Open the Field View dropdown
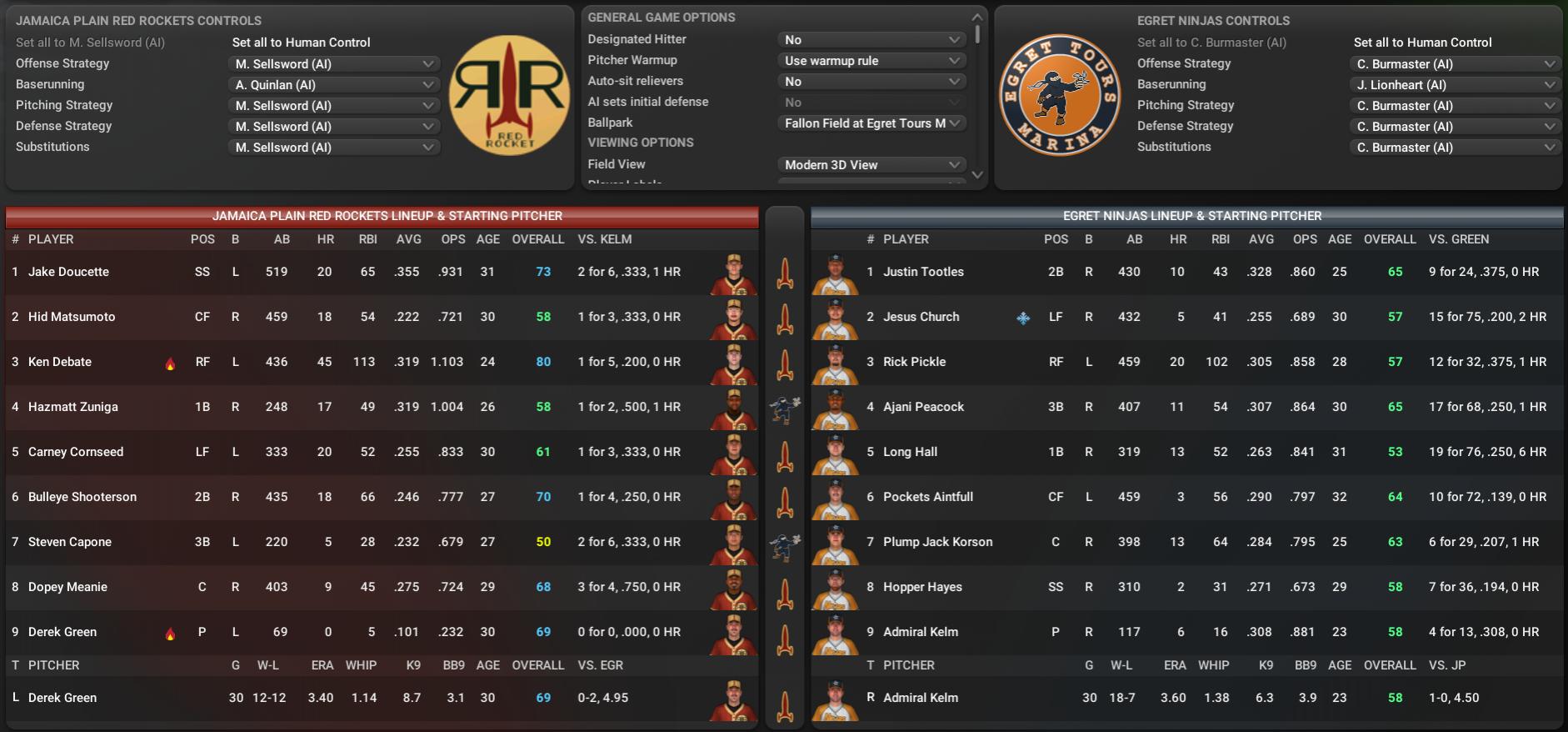 tap(871, 165)
